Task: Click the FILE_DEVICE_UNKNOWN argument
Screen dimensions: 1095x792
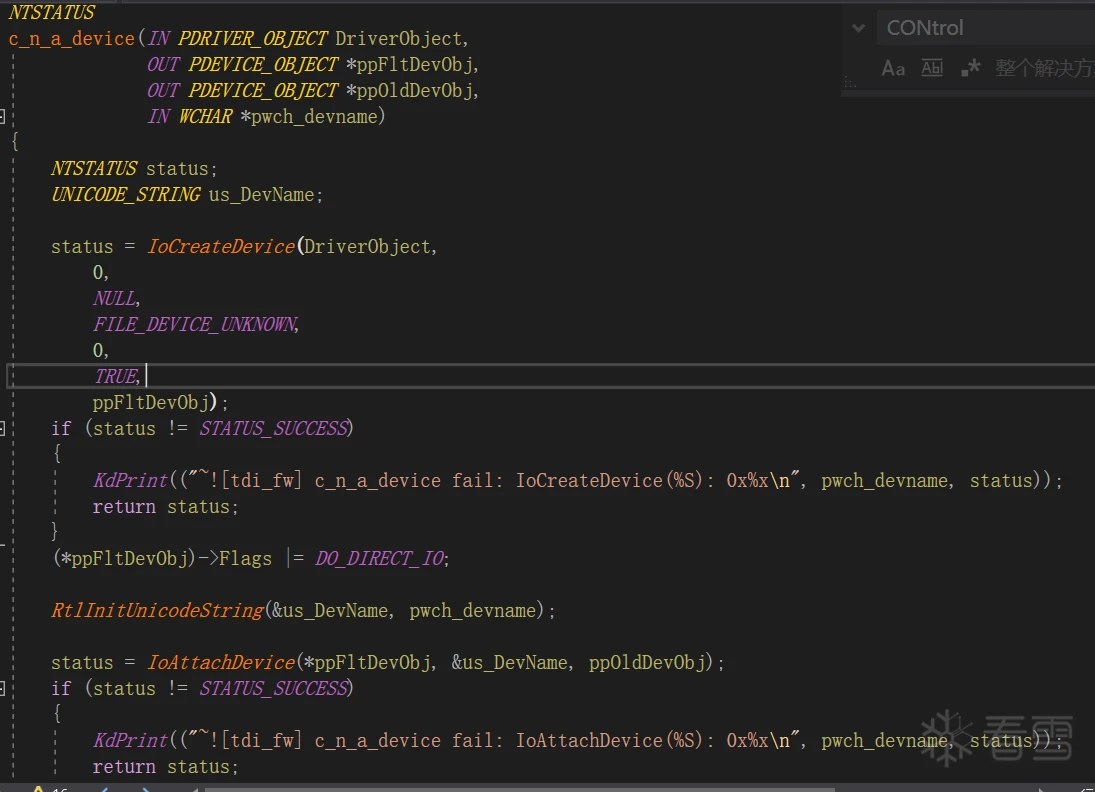Action: coord(195,324)
